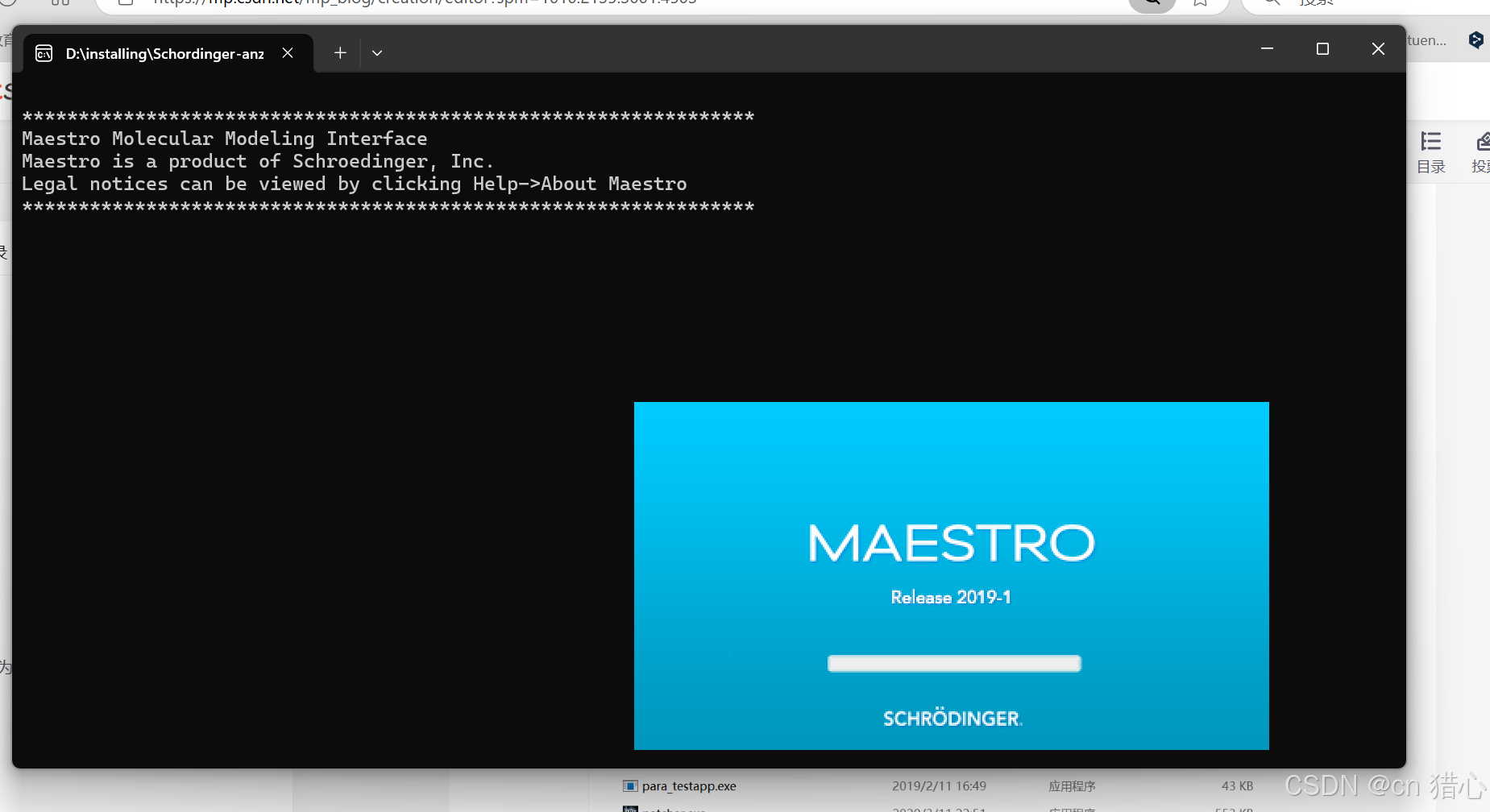
Task: Click 'Maestro Molecular Modeling Interface' line
Action: pyautogui.click(x=225, y=139)
